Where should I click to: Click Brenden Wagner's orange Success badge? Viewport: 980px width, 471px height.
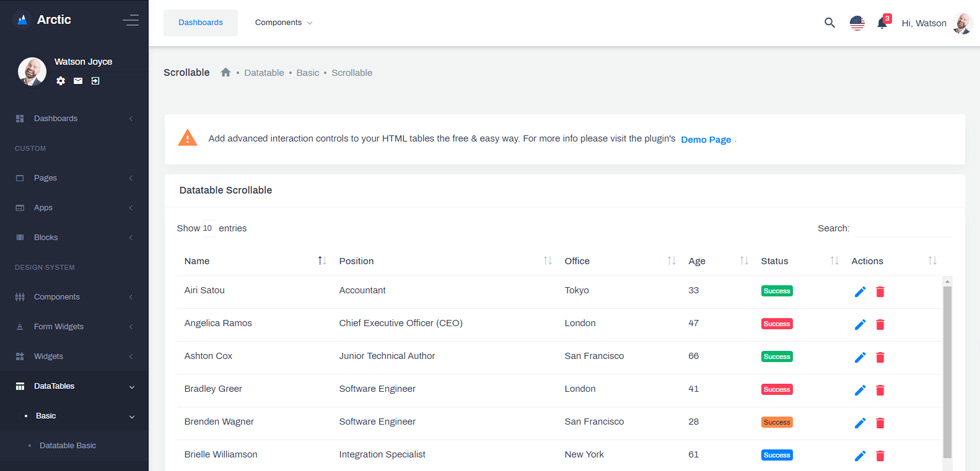tap(777, 422)
